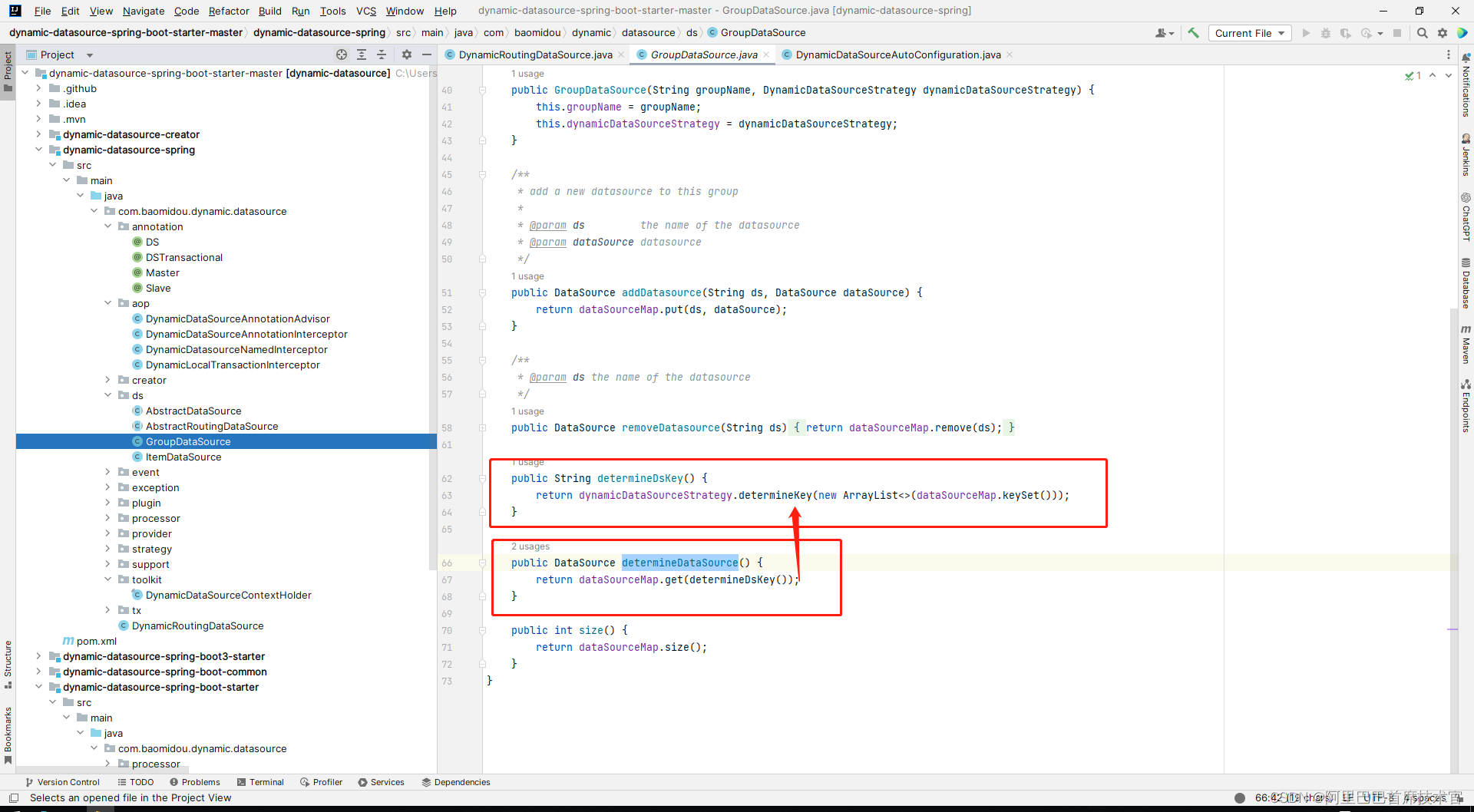Screen dimensions: 1474x812
Task: Fold the GroupDataSource constructor at line 40
Action: (482, 91)
